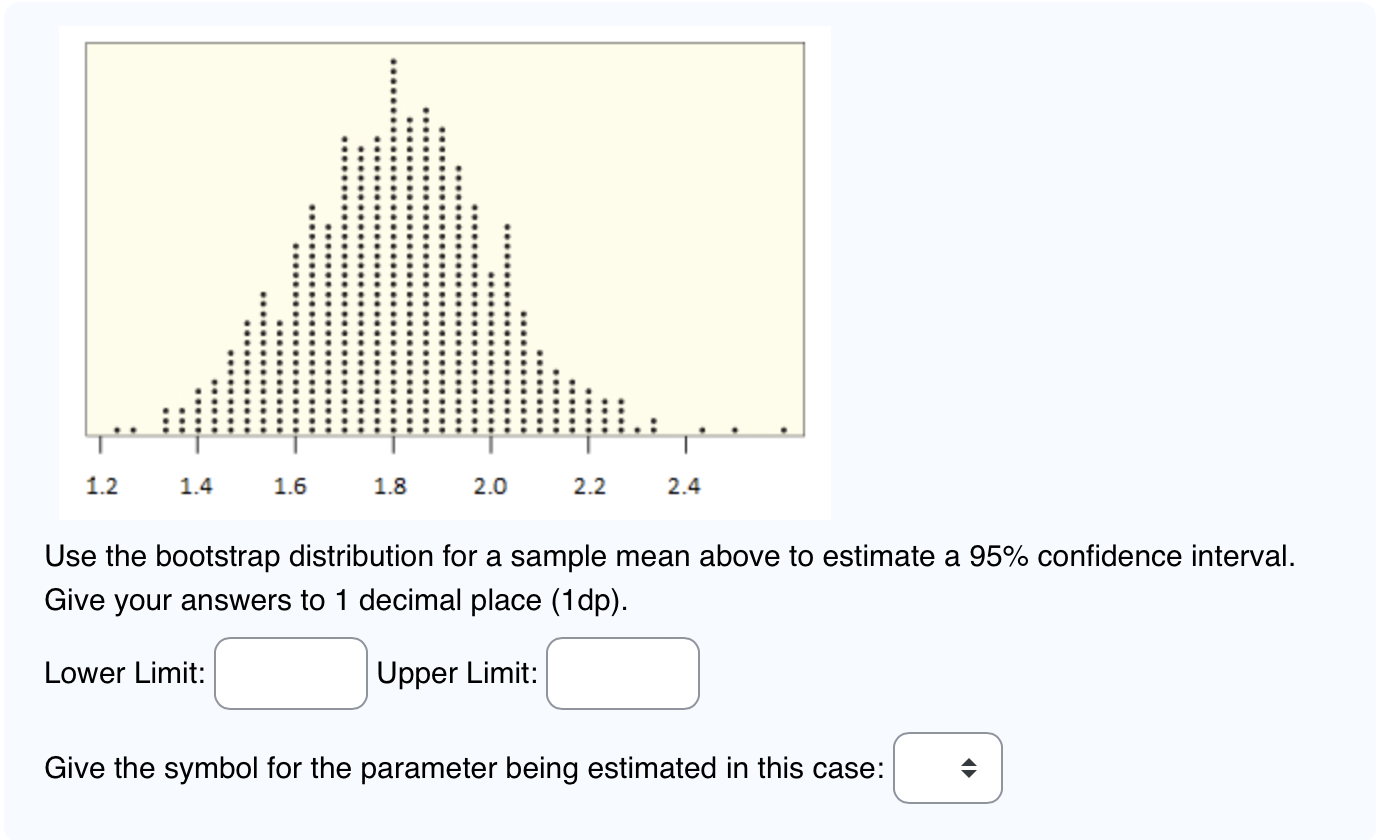Click the 'Lower Limit:' text label
The image size is (1390, 840).
pos(124,673)
